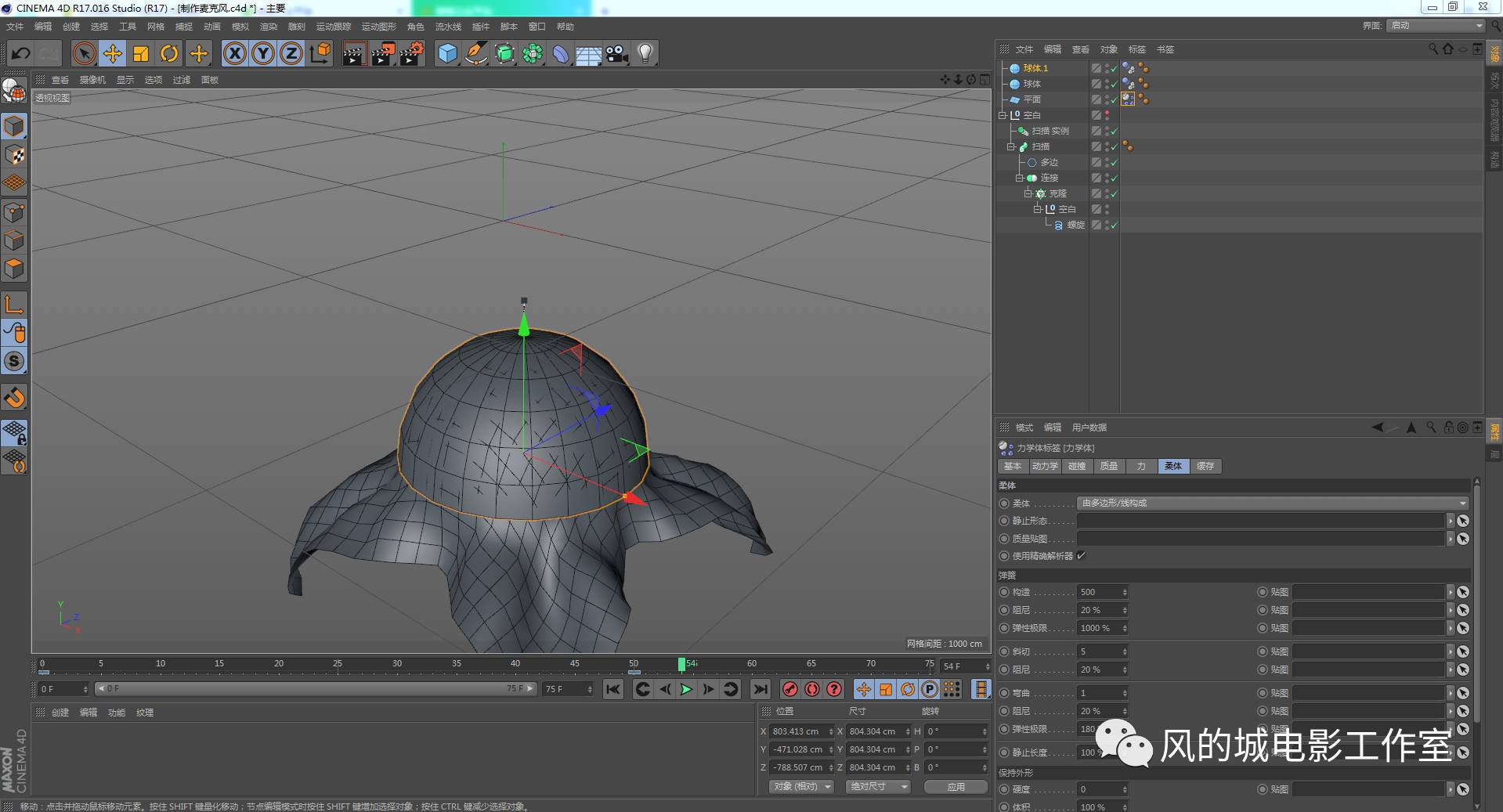Select the Scale tool
The height and width of the screenshot is (812, 1503).
[x=141, y=53]
